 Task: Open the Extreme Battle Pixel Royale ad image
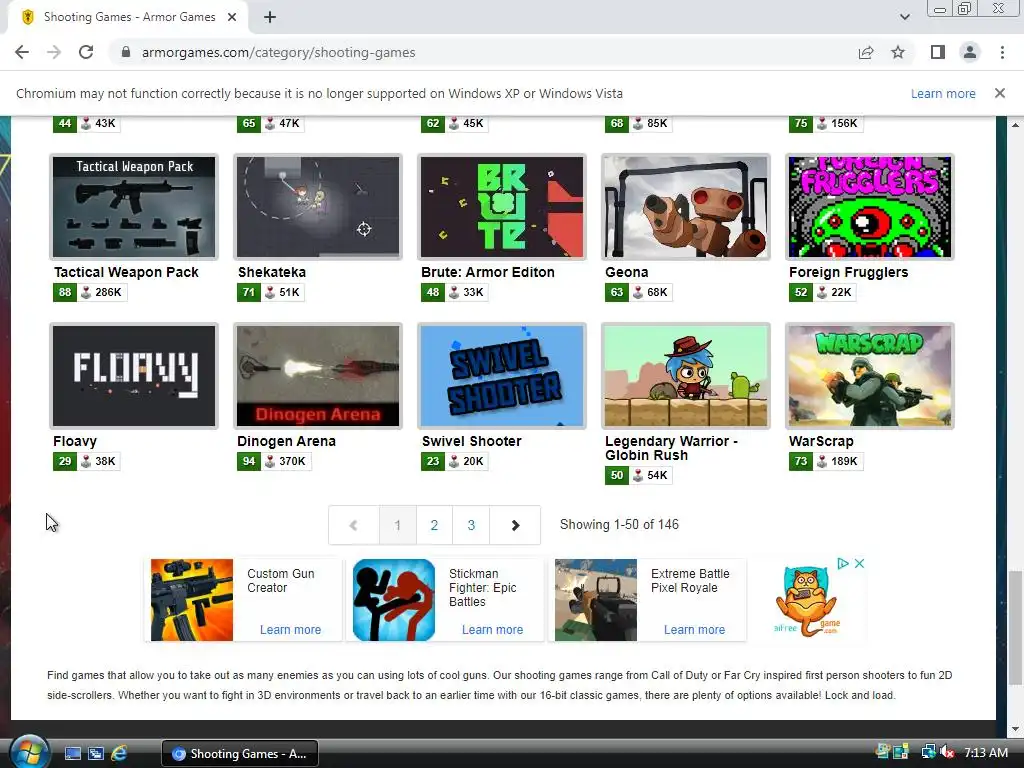tap(596, 600)
